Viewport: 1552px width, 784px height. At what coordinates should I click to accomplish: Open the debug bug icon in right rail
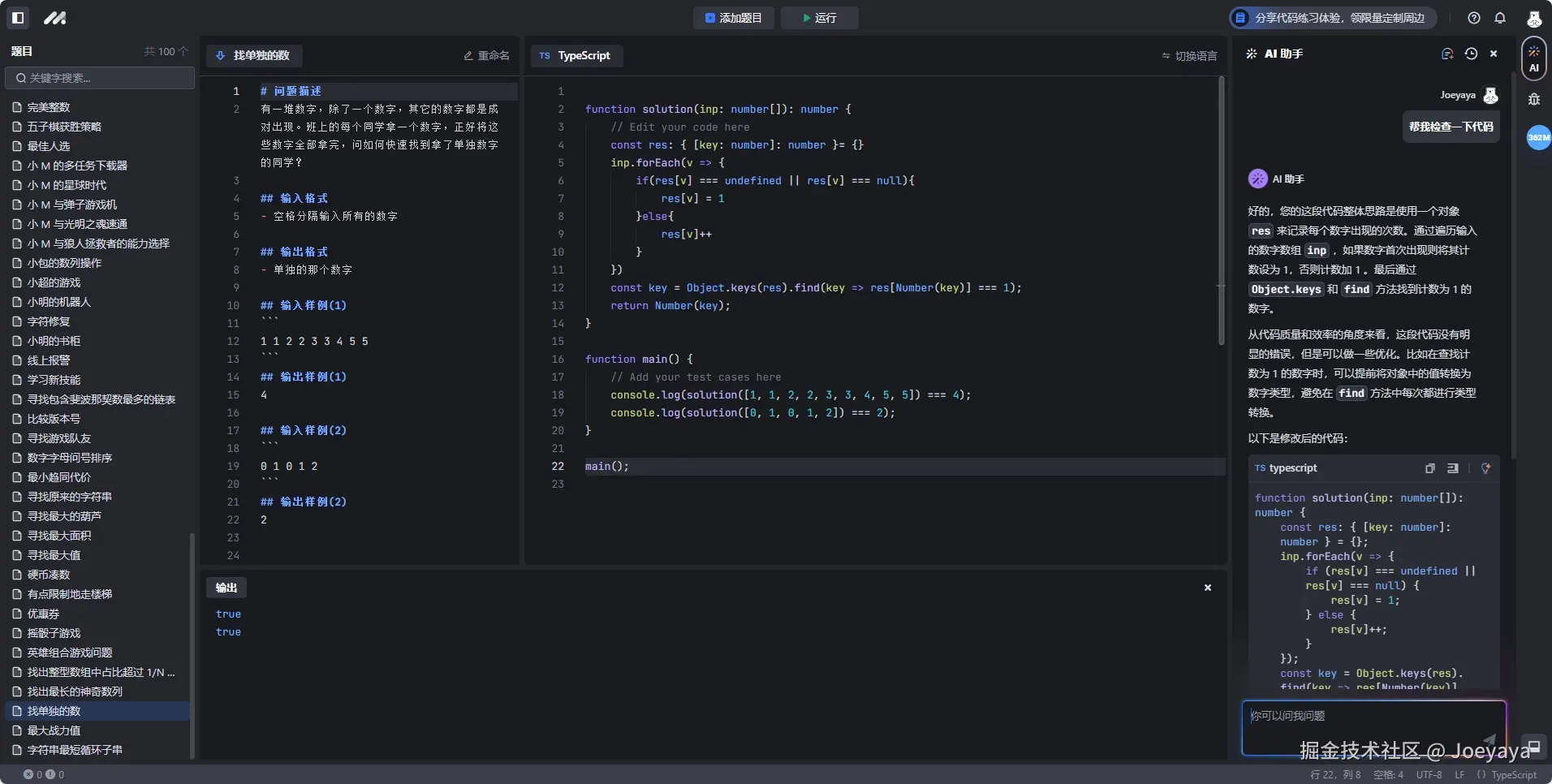point(1533,99)
